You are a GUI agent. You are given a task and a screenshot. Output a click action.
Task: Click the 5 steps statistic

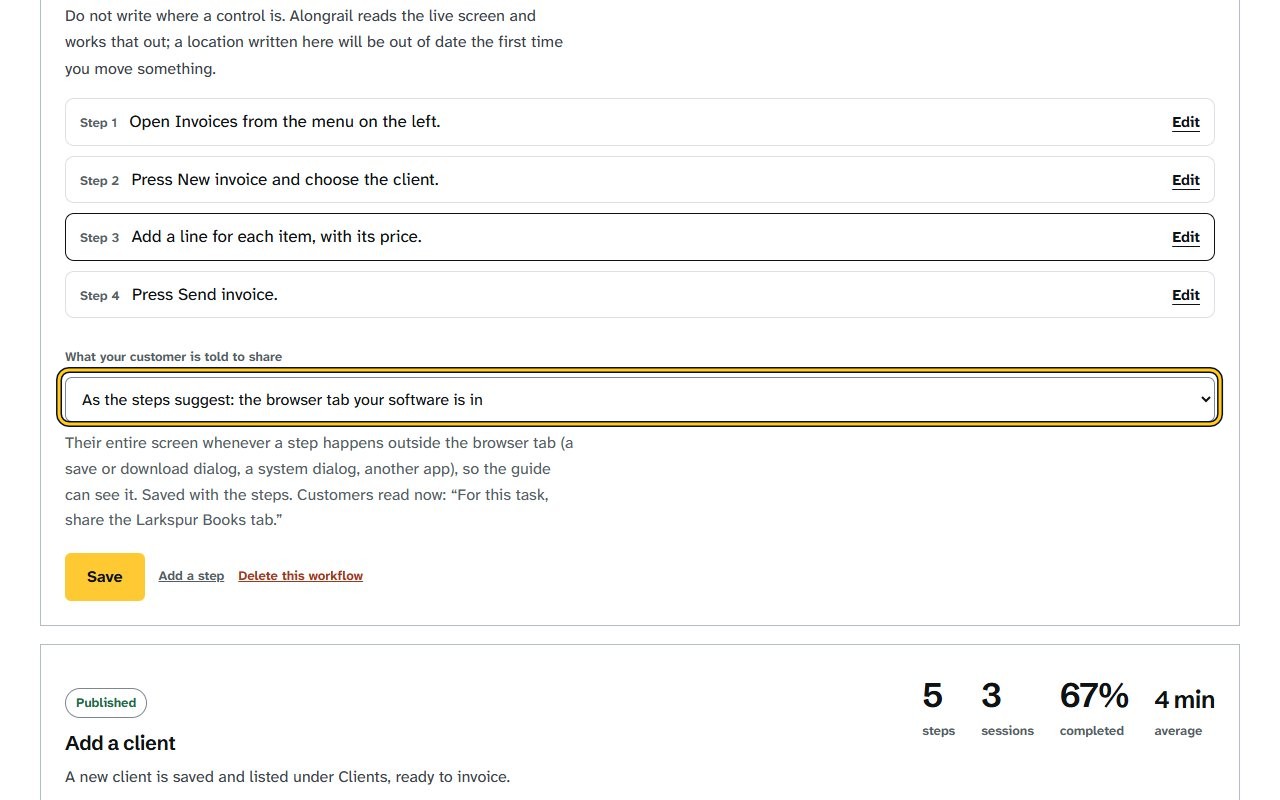938,709
